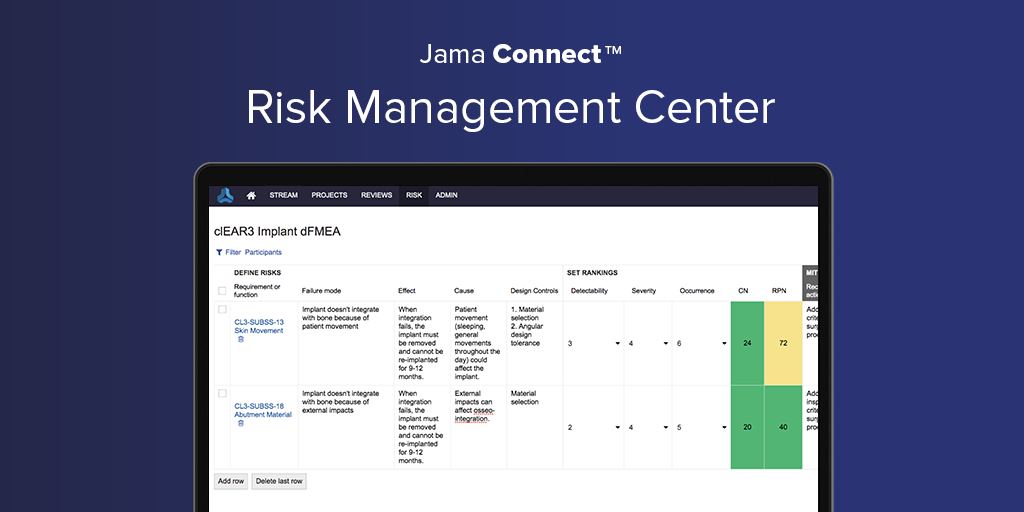This screenshot has height=512, width=1024.
Task: Open Detectability dropdown showing 2
Action: click(x=594, y=427)
